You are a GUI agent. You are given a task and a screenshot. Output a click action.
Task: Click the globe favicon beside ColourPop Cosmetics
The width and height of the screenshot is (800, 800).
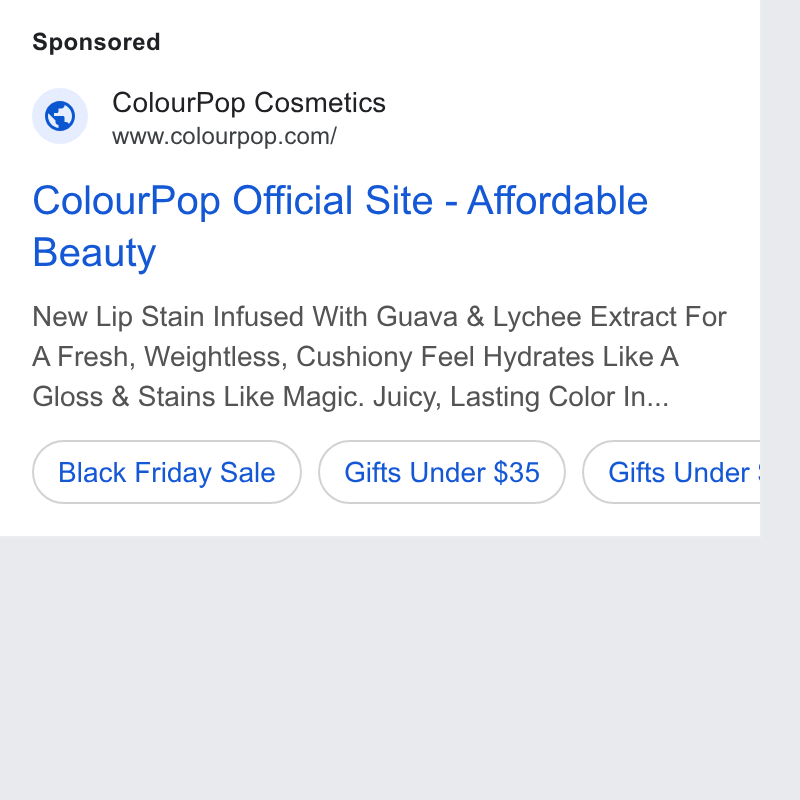coord(60,116)
